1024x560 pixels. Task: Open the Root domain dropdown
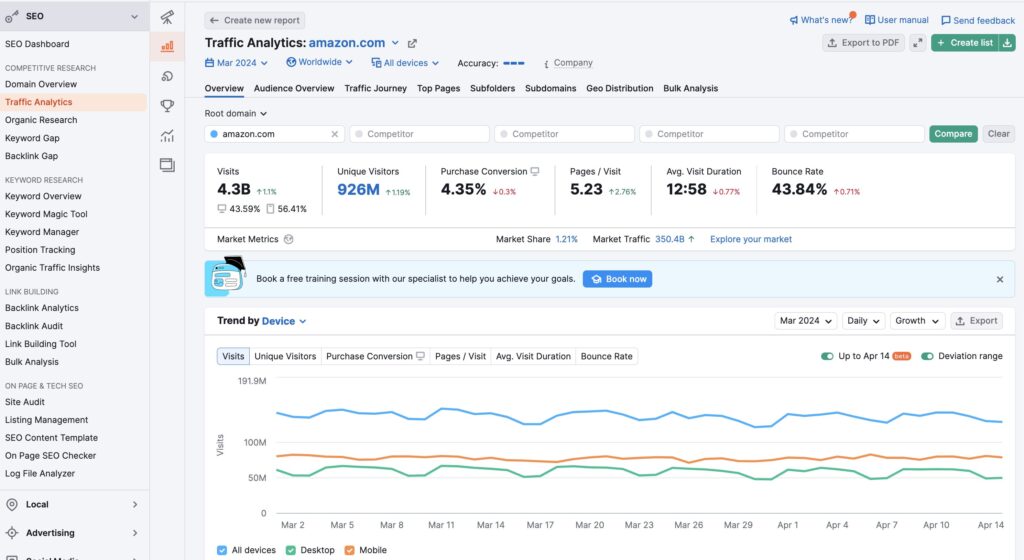(235, 113)
